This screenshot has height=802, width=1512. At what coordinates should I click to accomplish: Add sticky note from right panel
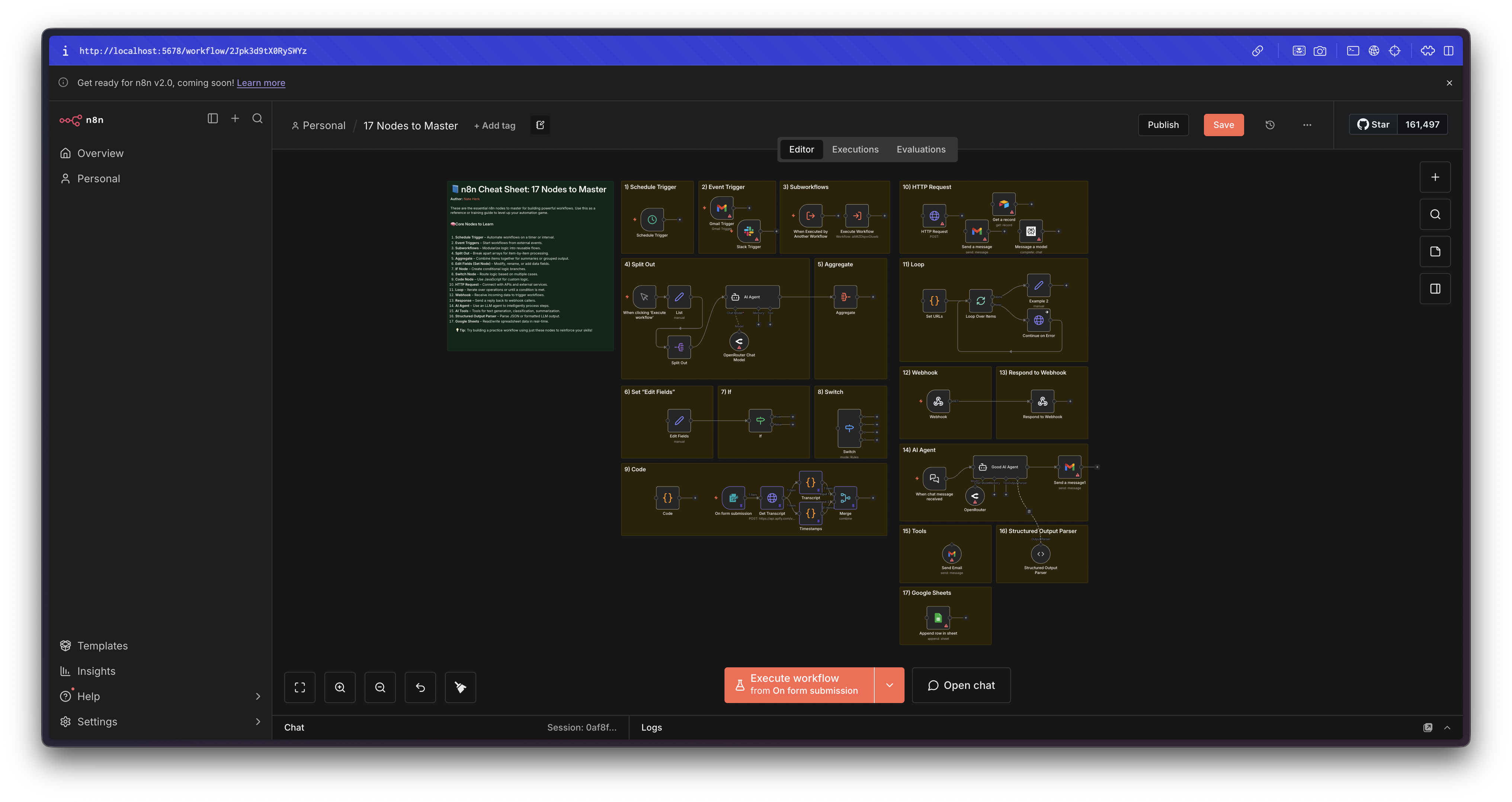coord(1435,252)
